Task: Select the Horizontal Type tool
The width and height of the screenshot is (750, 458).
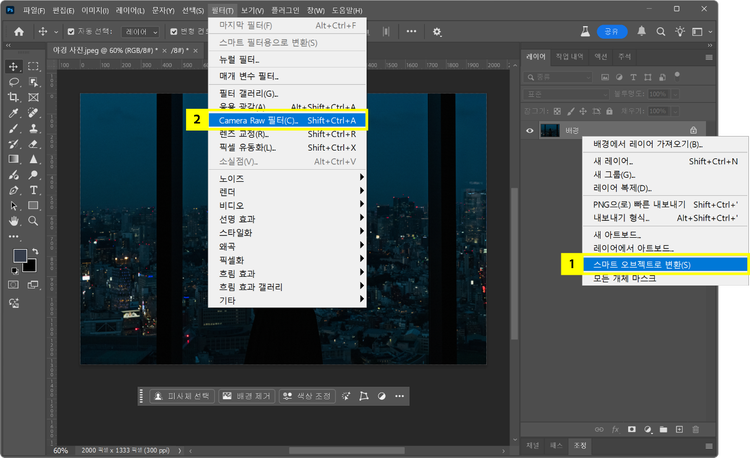Action: [x=33, y=190]
